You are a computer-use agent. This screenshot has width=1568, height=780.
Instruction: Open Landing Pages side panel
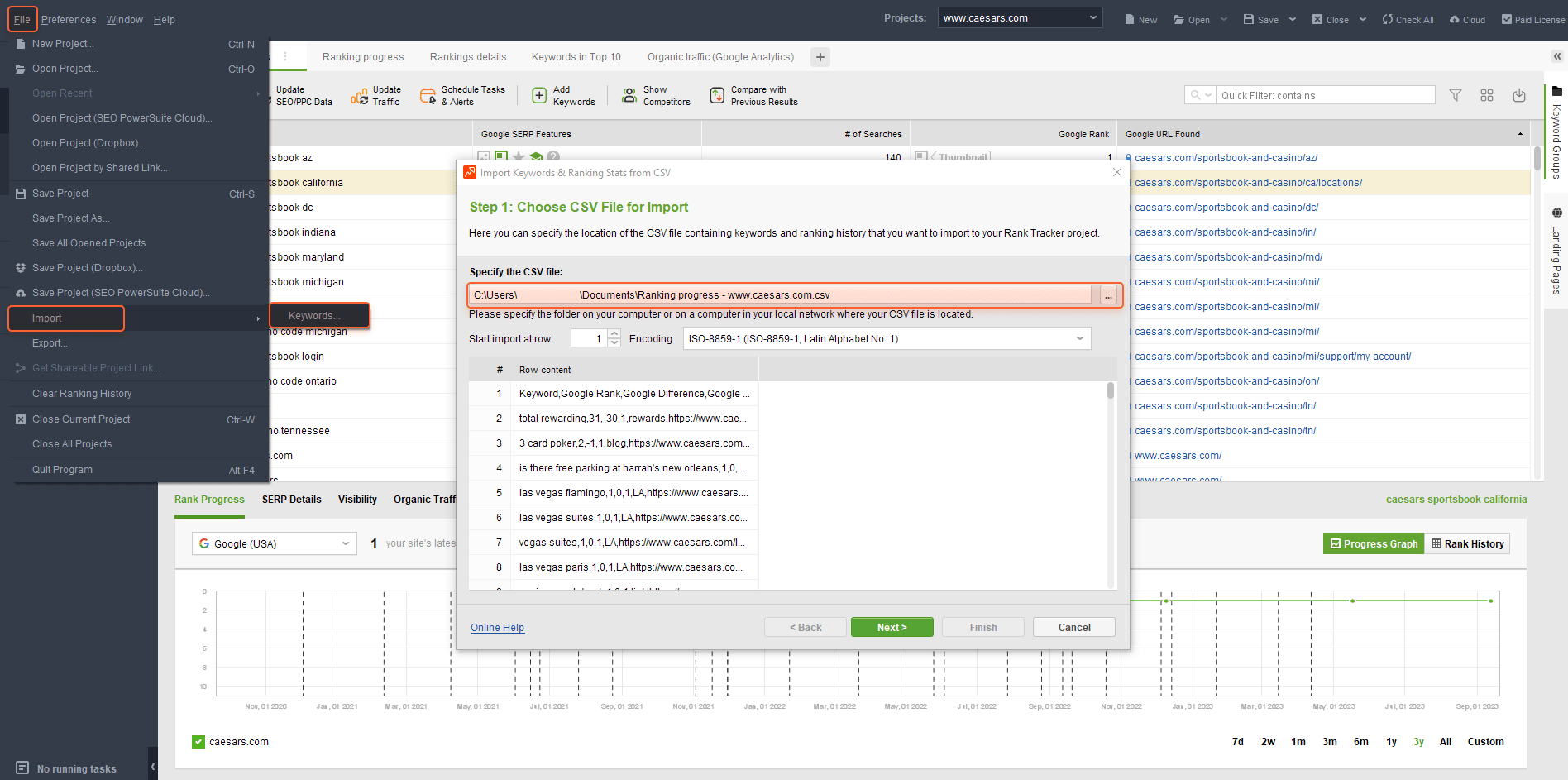(1556, 251)
